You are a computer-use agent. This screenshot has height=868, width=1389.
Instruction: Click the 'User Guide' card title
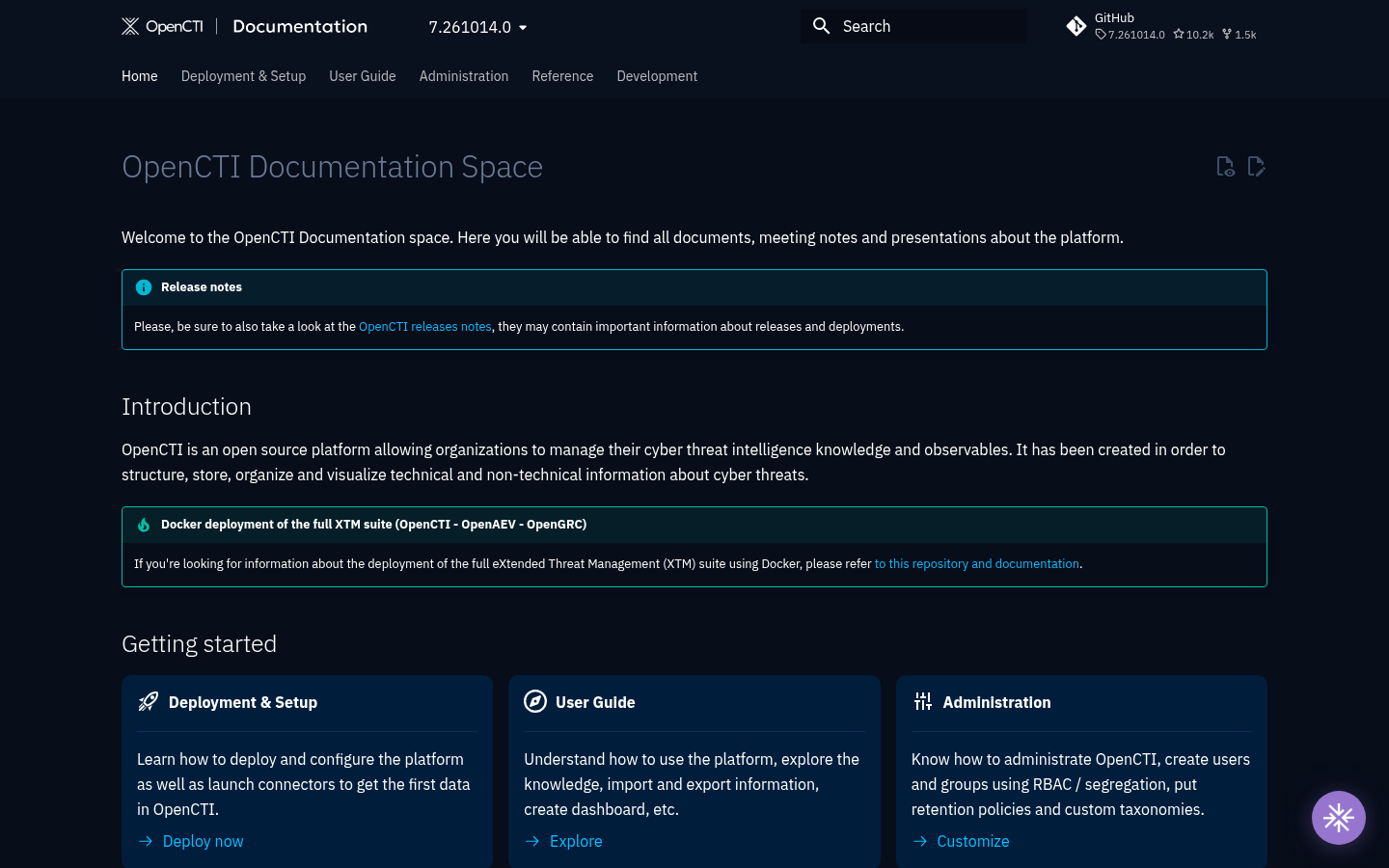pyautogui.click(x=595, y=702)
